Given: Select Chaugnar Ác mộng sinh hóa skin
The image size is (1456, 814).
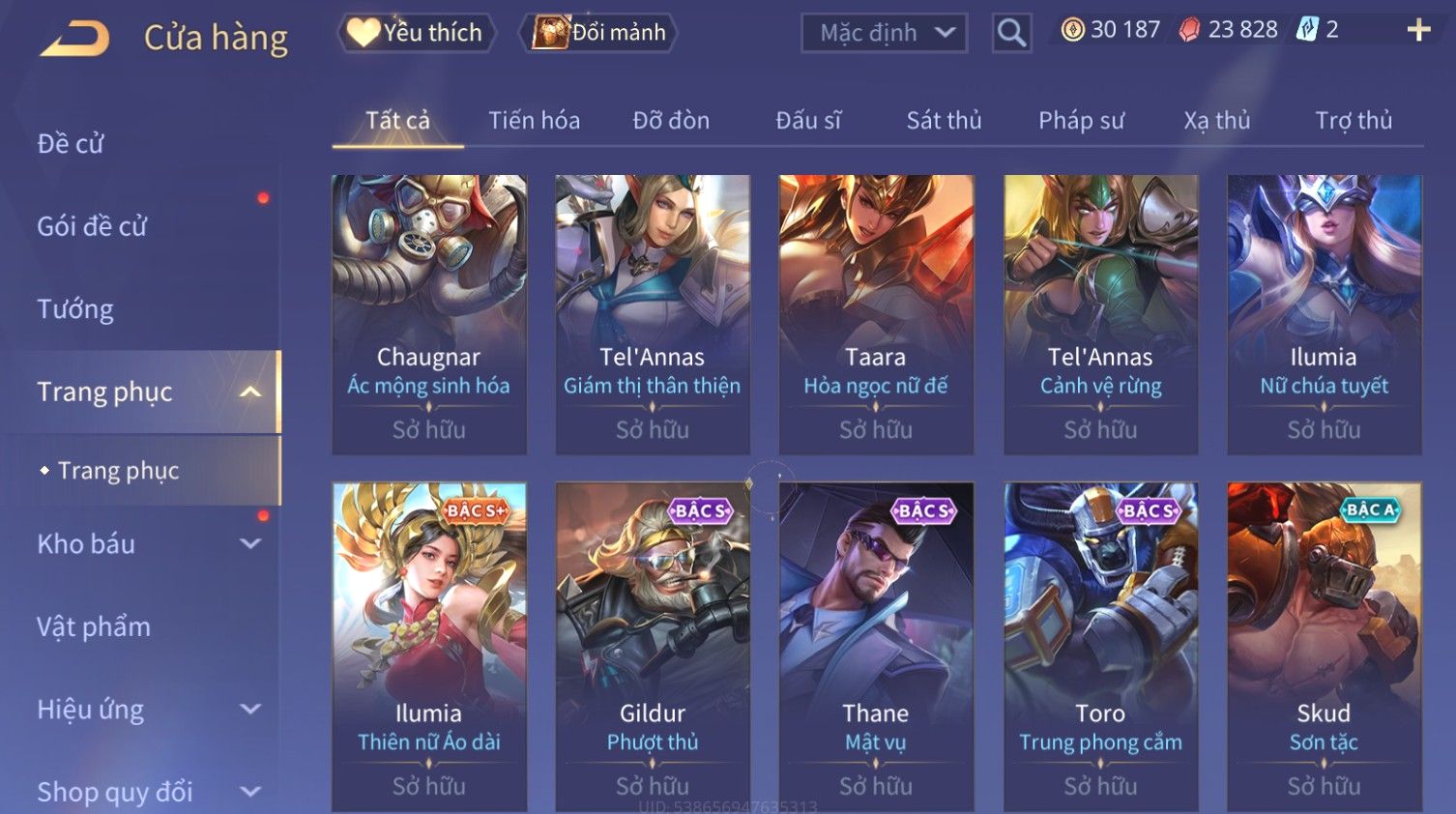Looking at the screenshot, I should point(429,314).
